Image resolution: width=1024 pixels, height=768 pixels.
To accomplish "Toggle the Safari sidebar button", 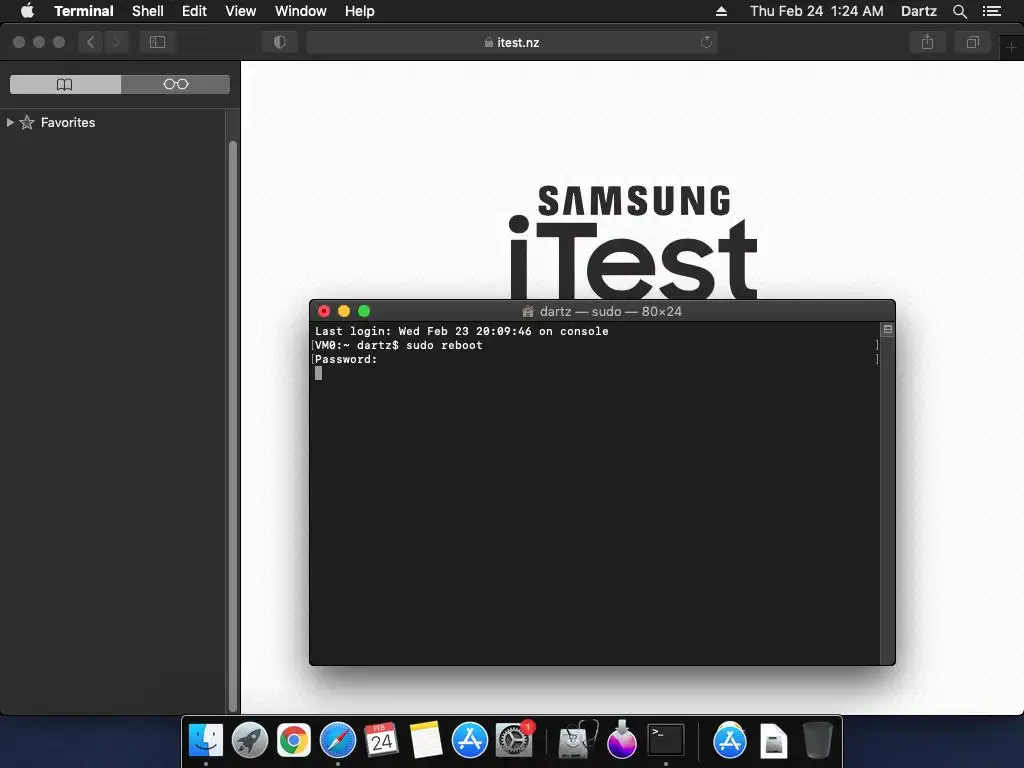I will click(157, 42).
